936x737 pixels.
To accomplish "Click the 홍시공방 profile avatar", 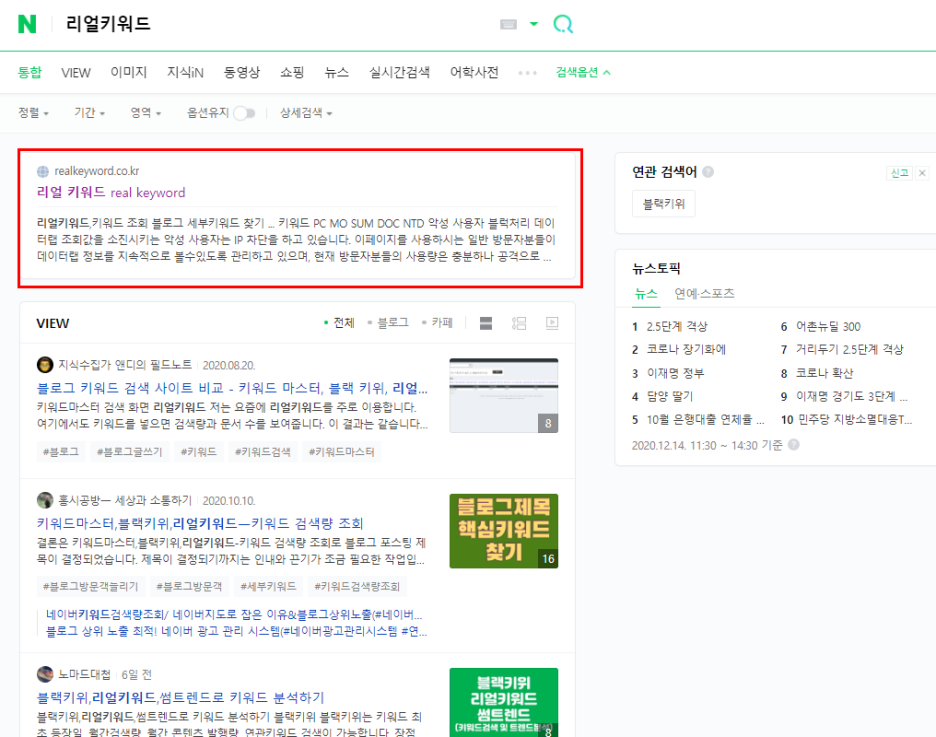I will coord(45,500).
